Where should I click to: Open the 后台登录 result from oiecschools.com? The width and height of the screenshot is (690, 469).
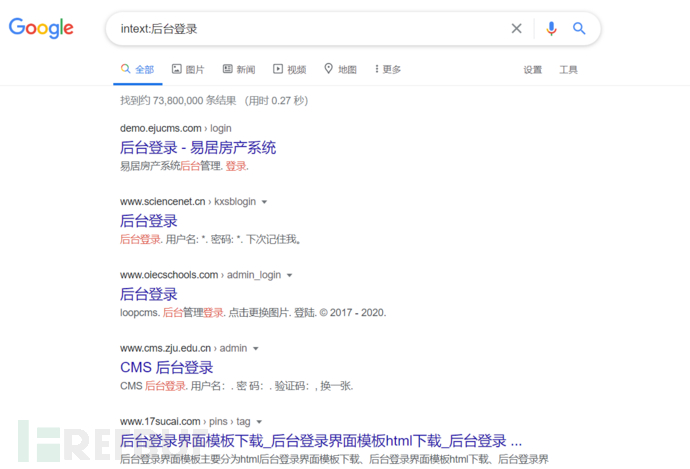point(149,294)
